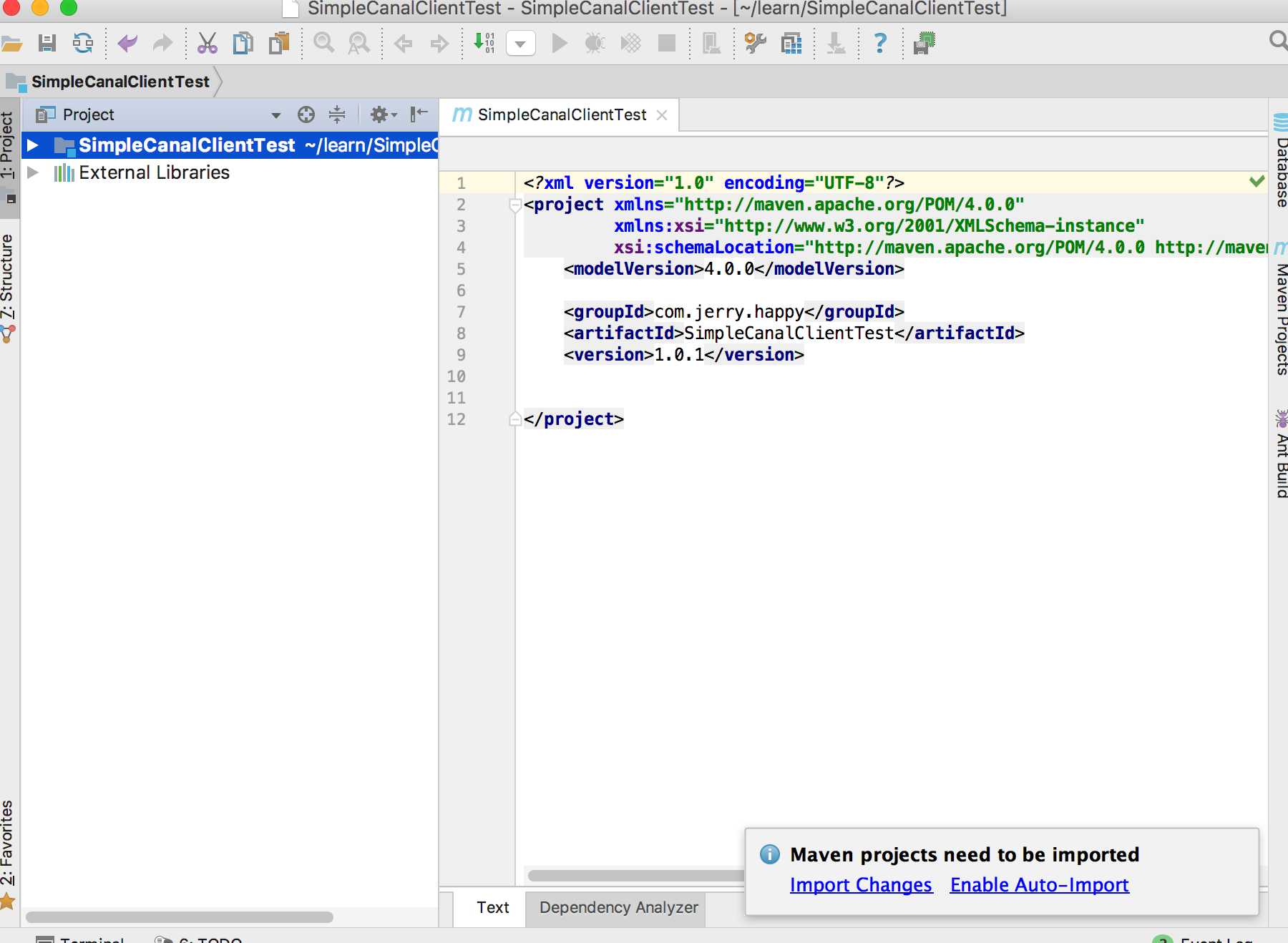Select the Text tab below editor
Screen dimensions: 1288x943
(x=492, y=907)
